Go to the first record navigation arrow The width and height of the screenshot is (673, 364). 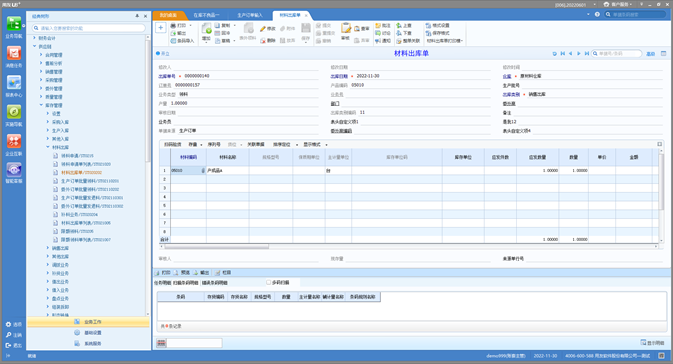[x=563, y=54]
